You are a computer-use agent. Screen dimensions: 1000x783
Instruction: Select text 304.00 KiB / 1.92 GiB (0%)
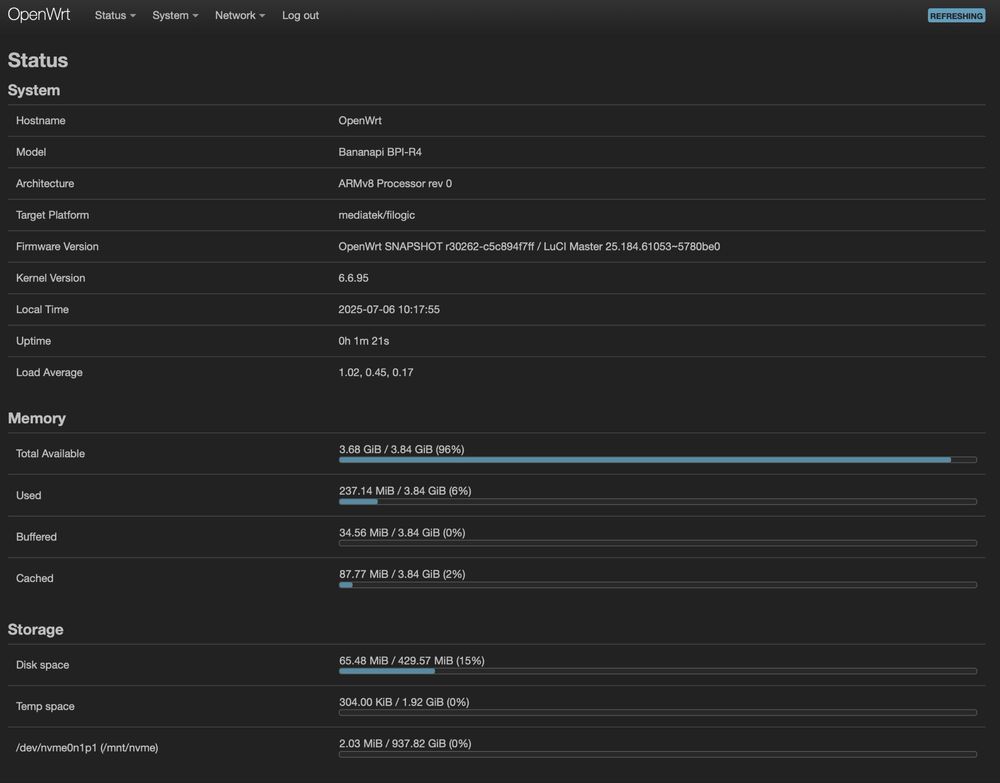click(x=404, y=702)
